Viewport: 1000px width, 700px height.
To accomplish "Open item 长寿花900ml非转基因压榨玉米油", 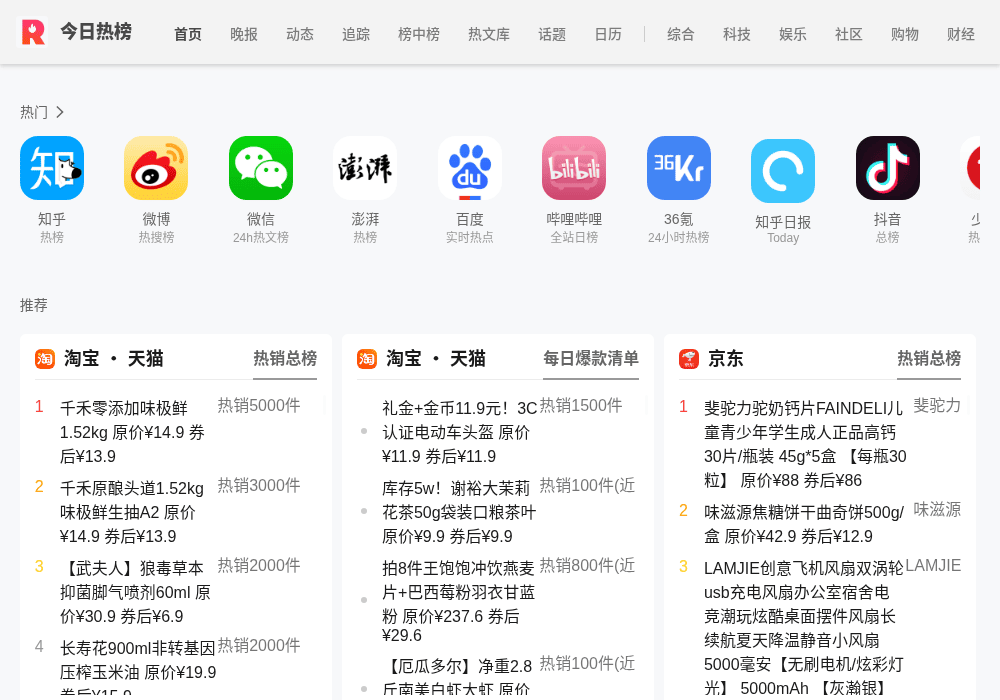I will pos(138,669).
